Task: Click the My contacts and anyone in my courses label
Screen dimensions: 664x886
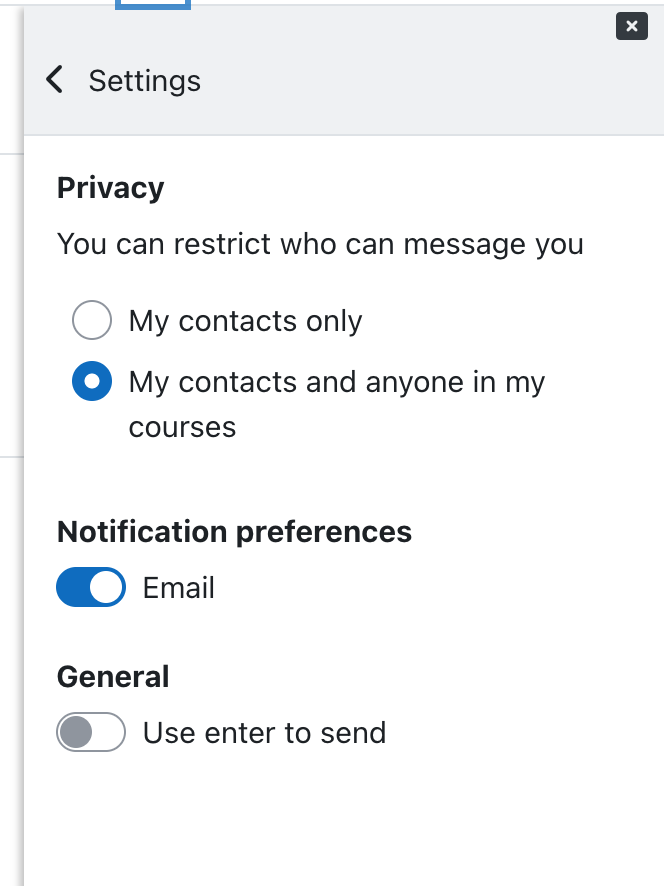Action: point(337,404)
